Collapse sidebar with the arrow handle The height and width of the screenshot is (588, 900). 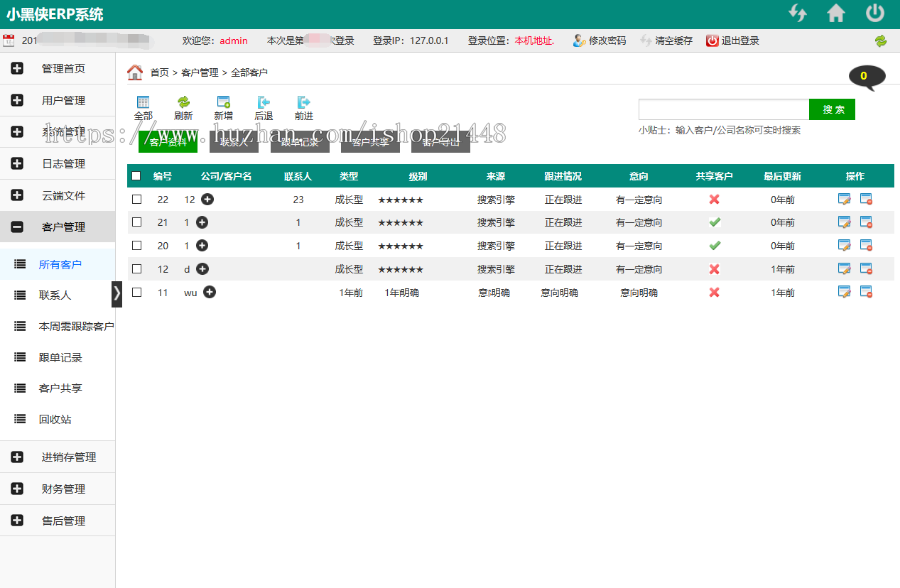point(117,294)
